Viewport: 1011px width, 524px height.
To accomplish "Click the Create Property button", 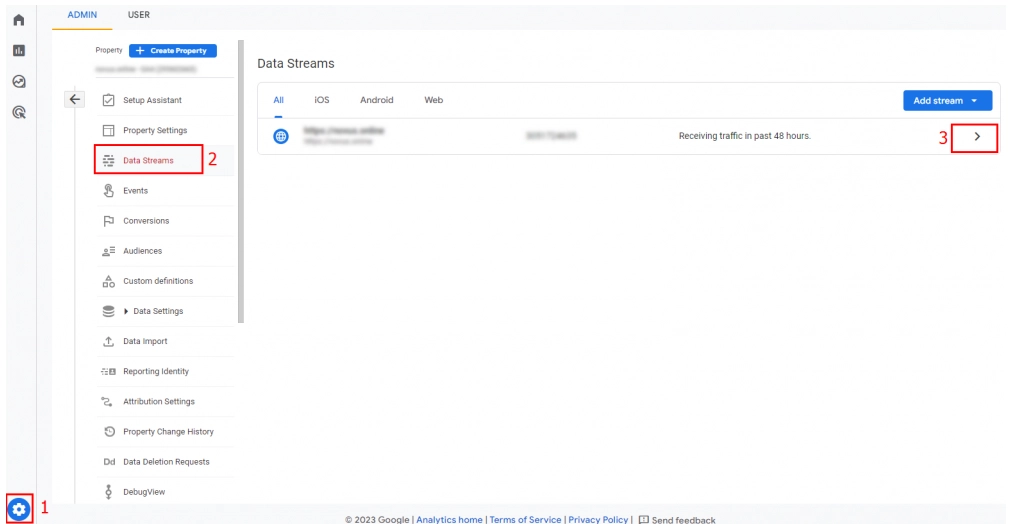I will tap(173, 50).
